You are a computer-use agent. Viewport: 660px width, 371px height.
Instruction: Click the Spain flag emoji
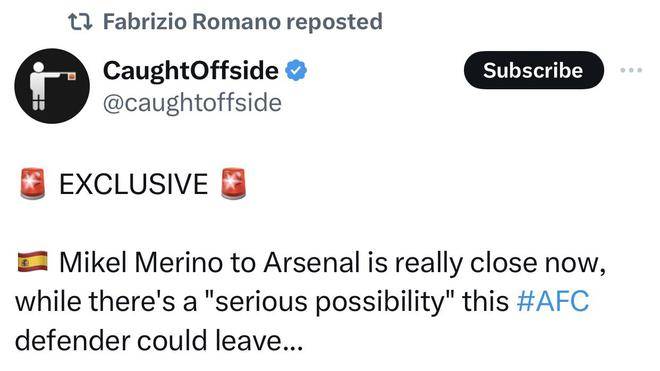click(x=33, y=262)
